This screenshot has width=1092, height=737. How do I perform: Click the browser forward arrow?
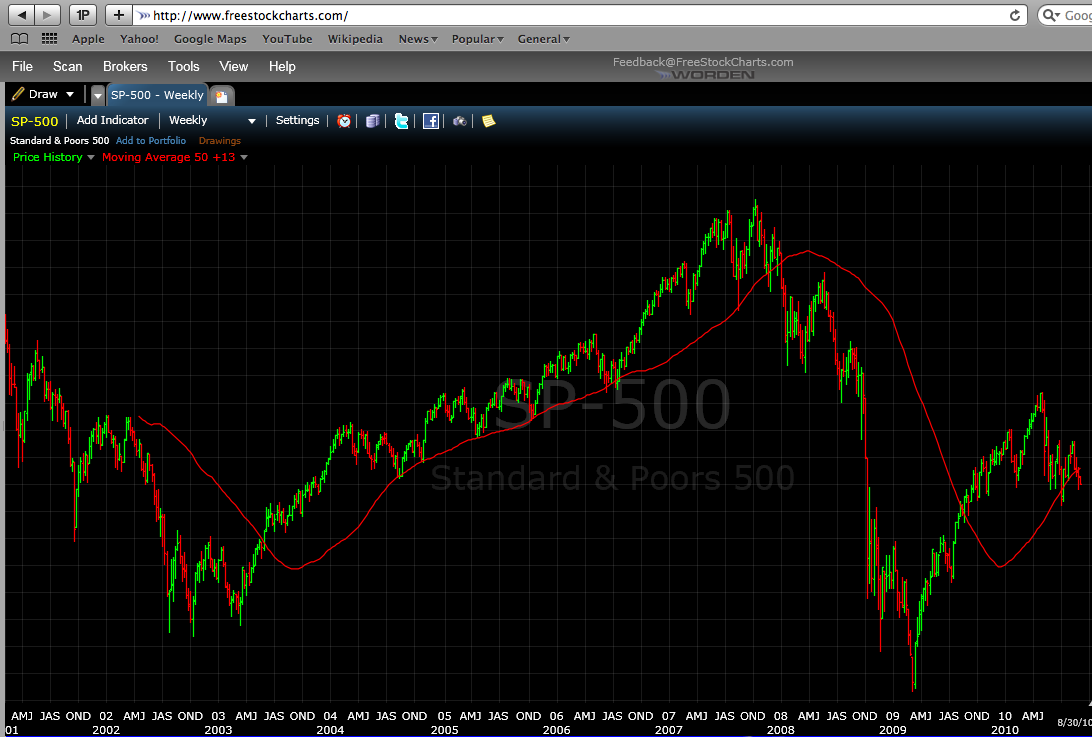coord(47,15)
